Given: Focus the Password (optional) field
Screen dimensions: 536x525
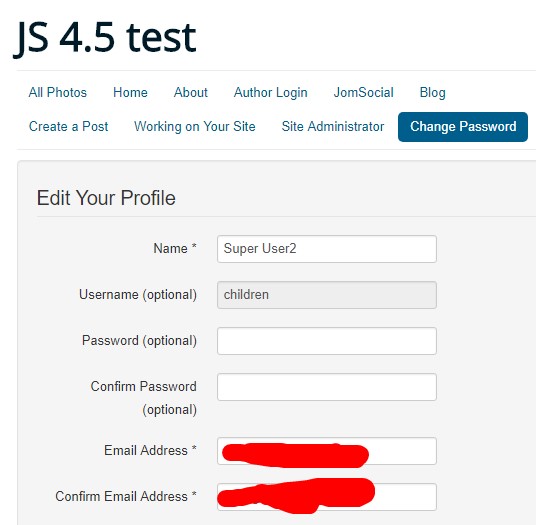Looking at the screenshot, I should tap(327, 341).
